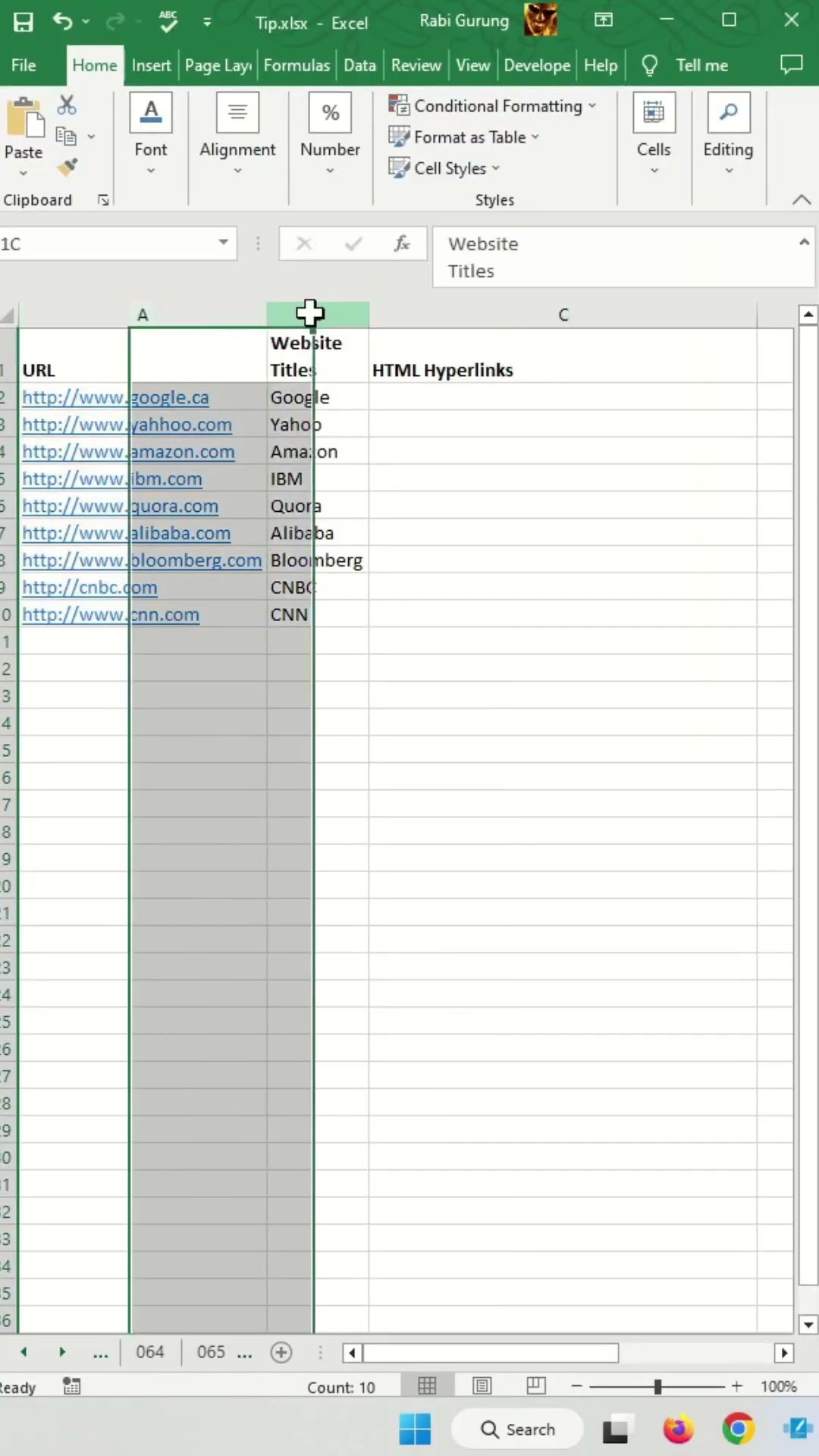
Task: Click the Insert Function fx icon
Action: [401, 243]
